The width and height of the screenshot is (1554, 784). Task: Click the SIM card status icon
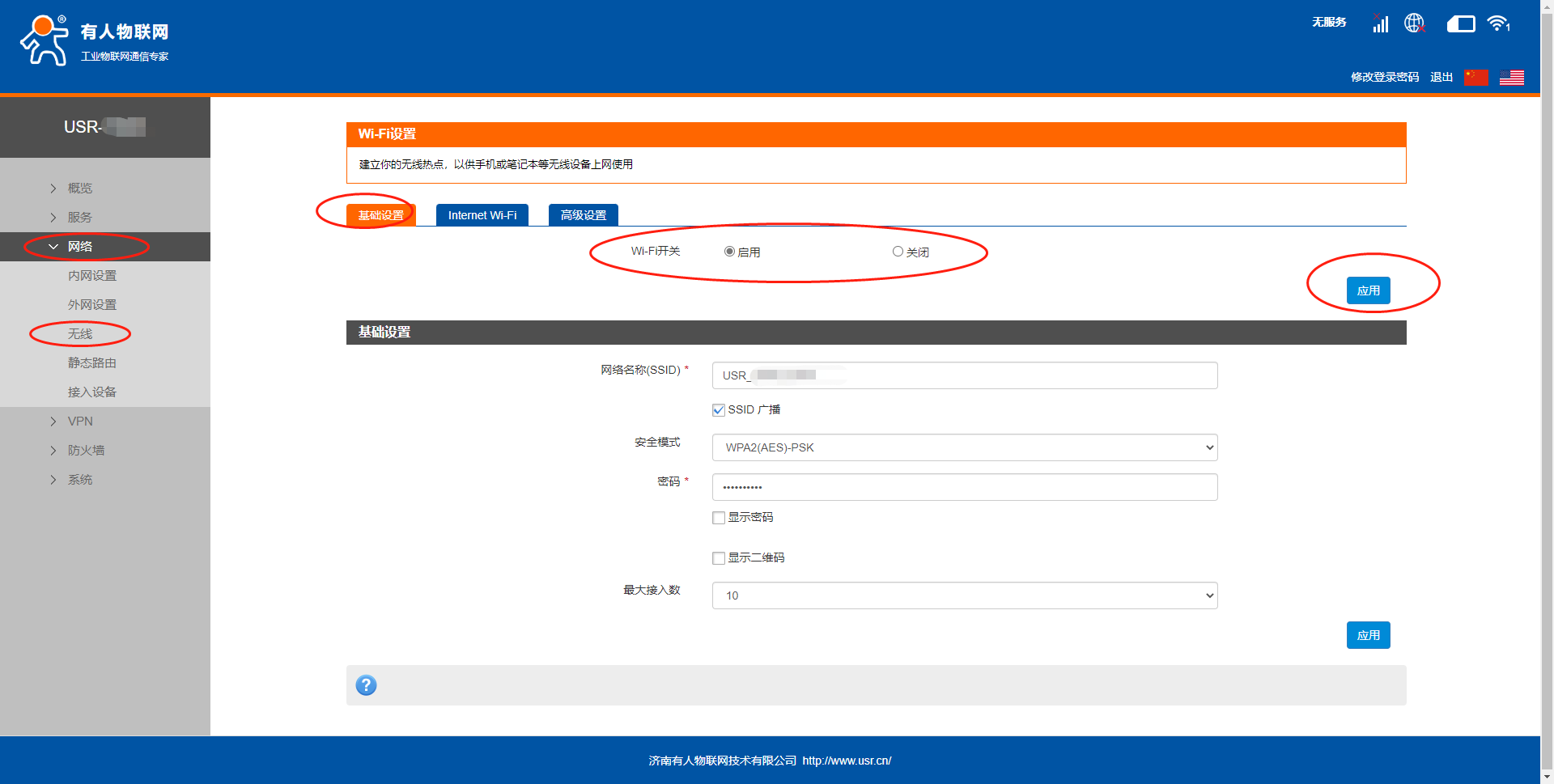click(x=1460, y=24)
